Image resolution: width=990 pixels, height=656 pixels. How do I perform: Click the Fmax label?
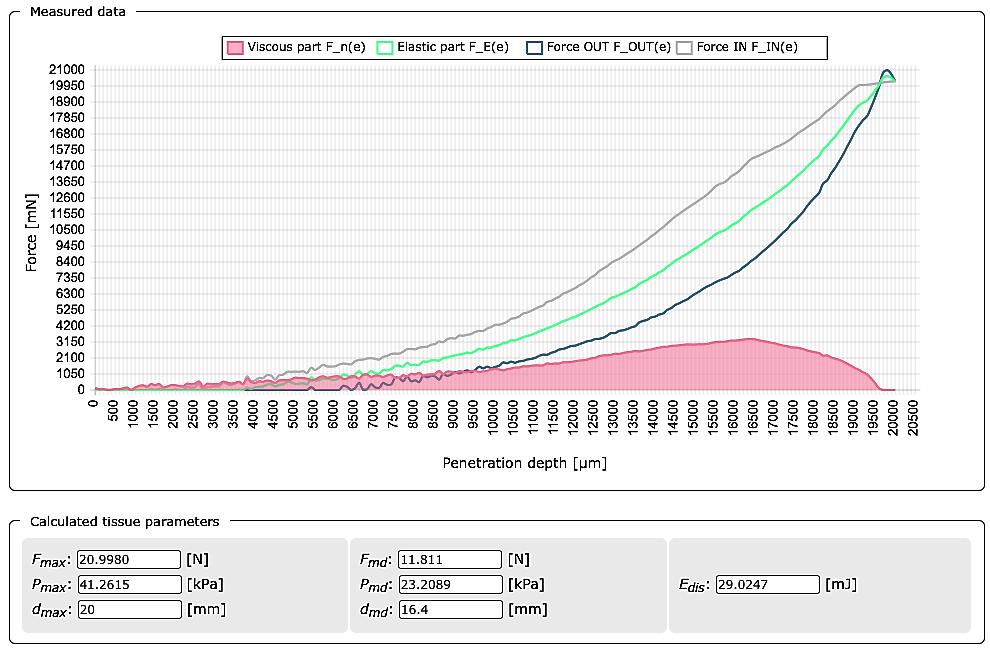[x=51, y=560]
